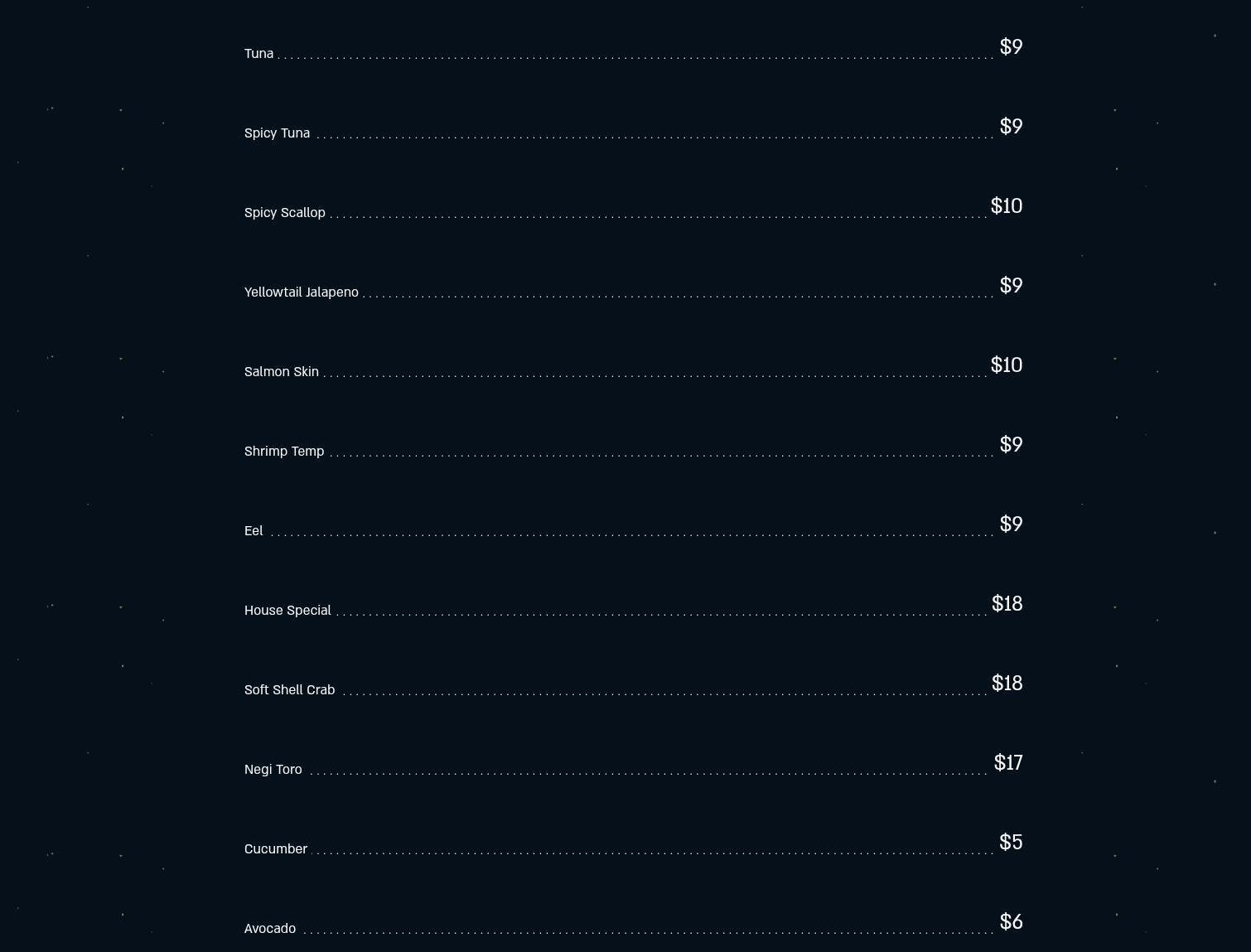Click the $18 price for Soft Shell Crab

click(x=1007, y=683)
